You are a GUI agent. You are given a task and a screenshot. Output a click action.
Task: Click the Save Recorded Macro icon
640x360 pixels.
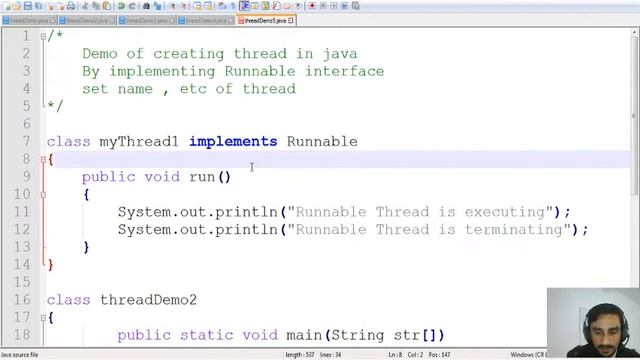tap(356, 6)
